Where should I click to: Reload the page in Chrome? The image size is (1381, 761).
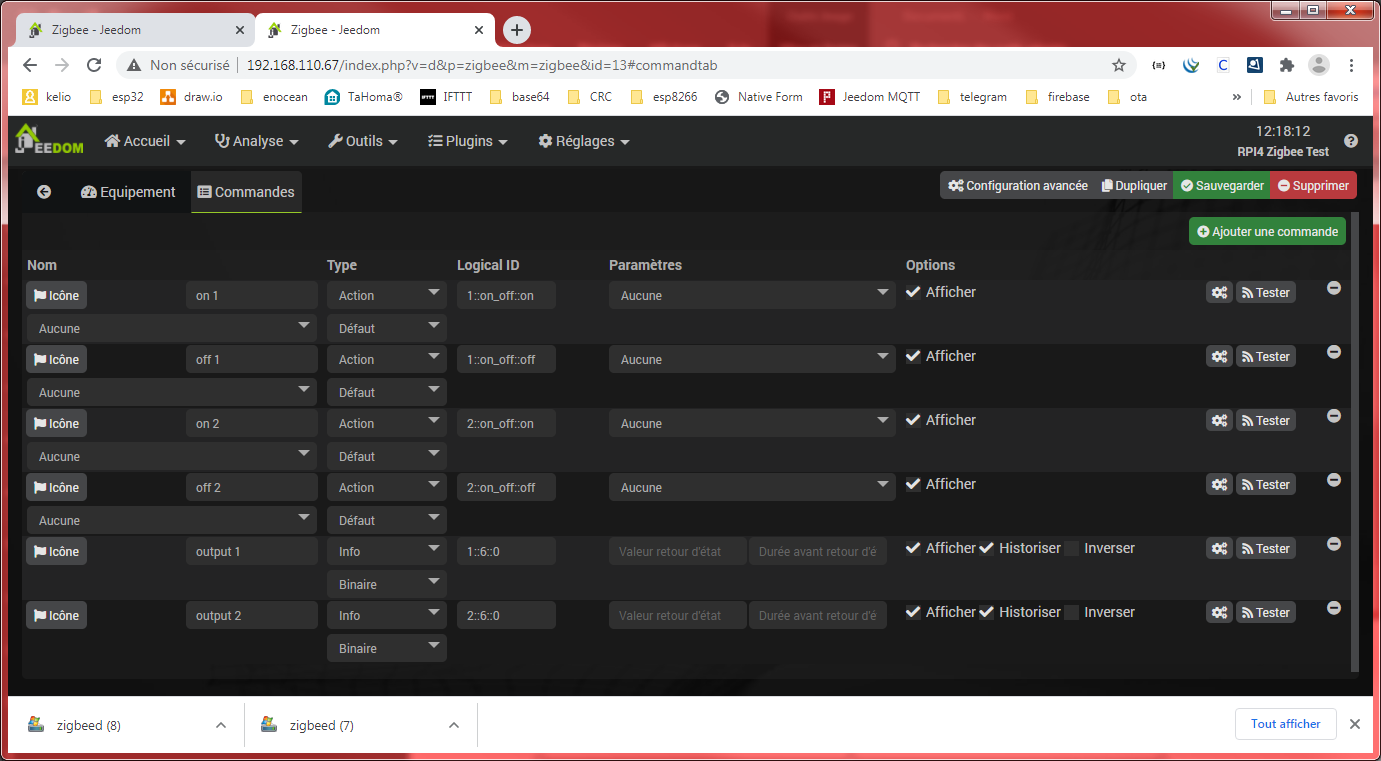pyautogui.click(x=94, y=65)
